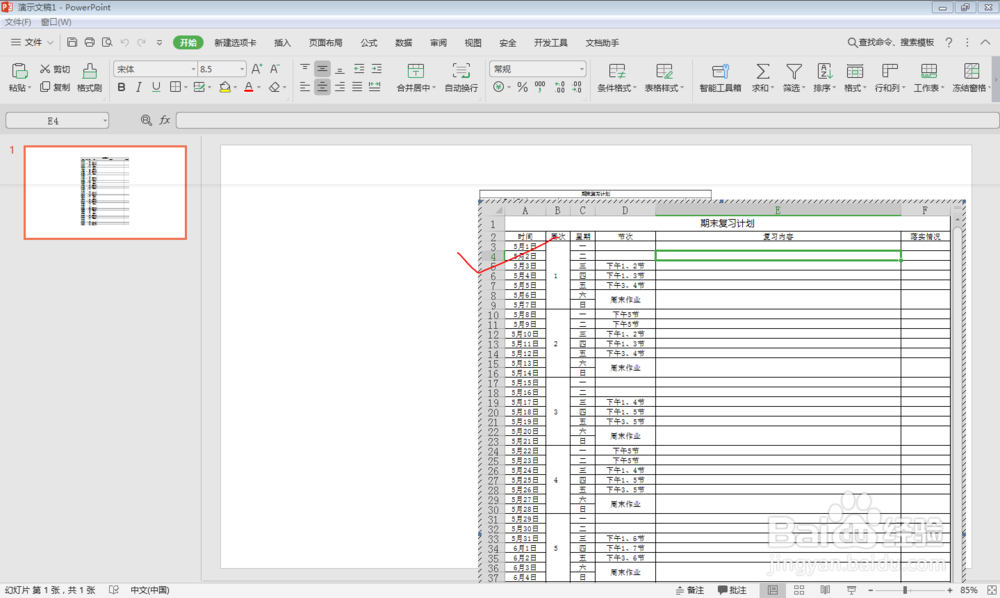Screen dimensions: 1000x598
Task: Click the eraser clear-format icon
Action: (274, 87)
